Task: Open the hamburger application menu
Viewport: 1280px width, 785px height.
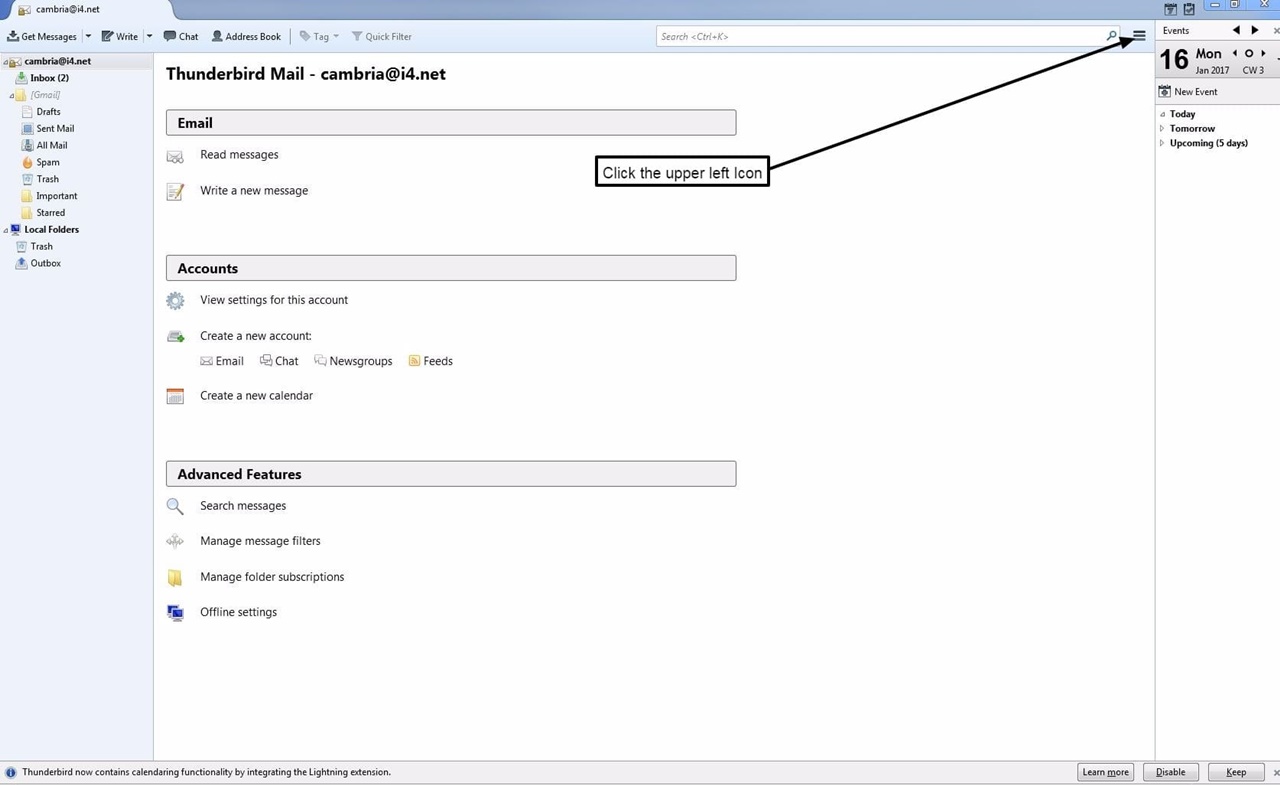Action: tap(1139, 36)
